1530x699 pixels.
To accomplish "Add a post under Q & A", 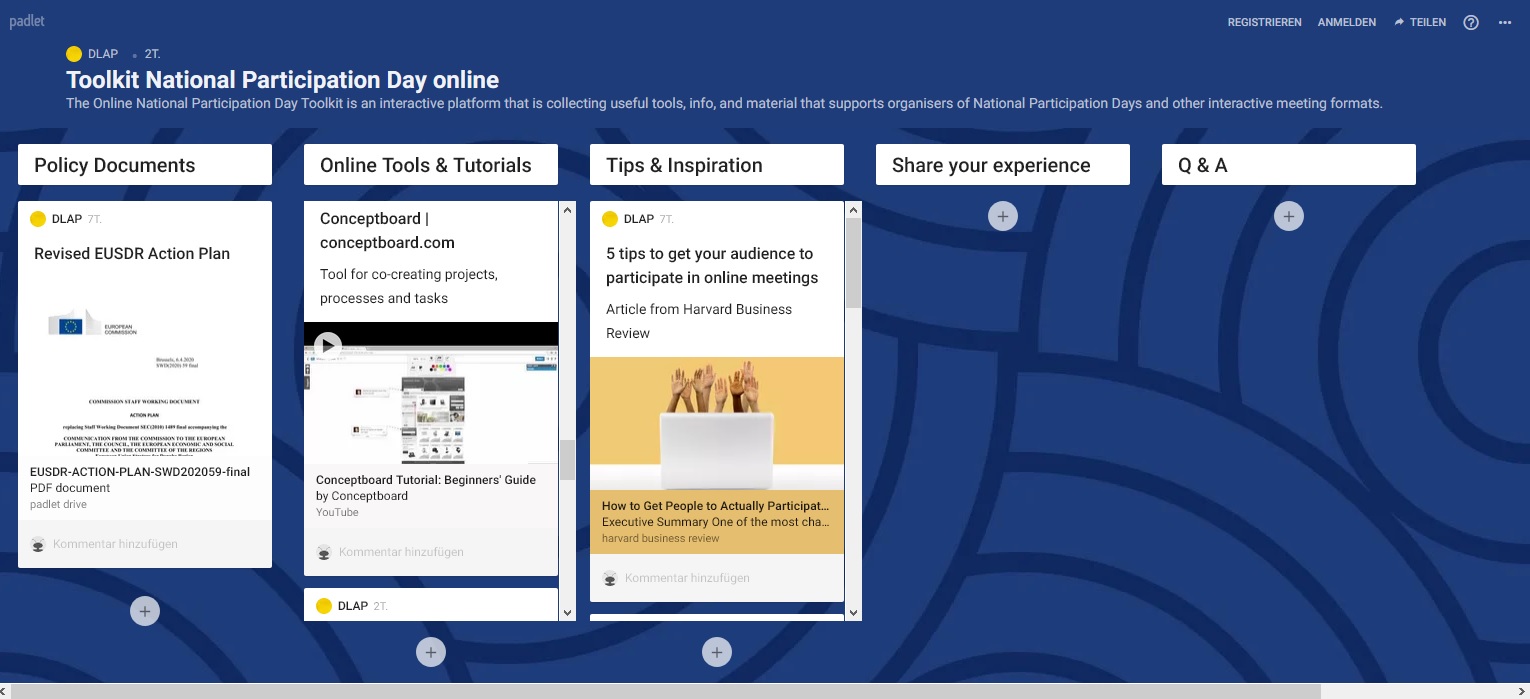I will pos(1288,216).
